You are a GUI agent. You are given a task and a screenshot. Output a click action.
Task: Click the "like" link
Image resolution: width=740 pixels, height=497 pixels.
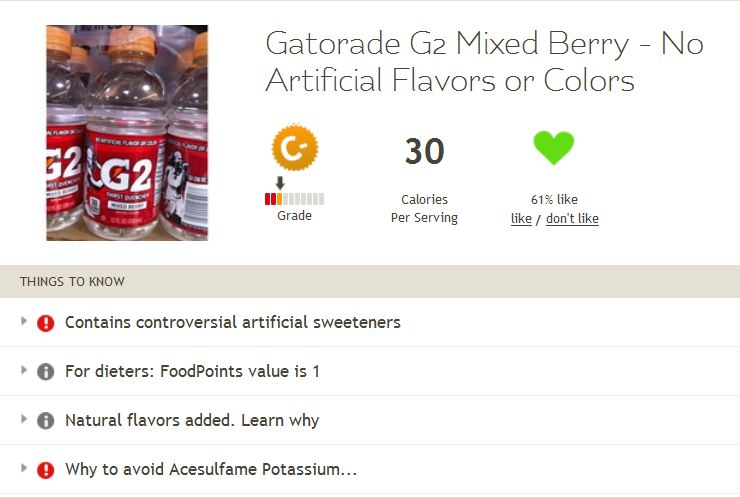[521, 219]
